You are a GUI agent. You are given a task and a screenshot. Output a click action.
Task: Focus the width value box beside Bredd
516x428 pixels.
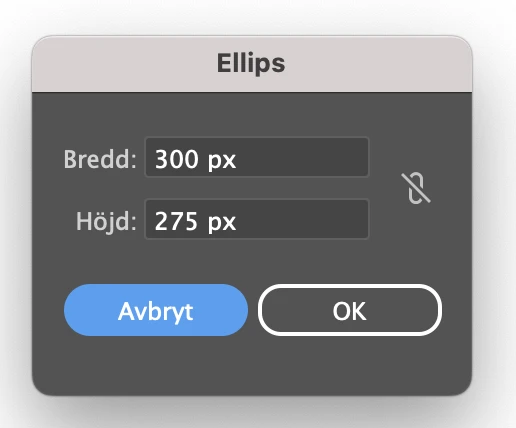point(257,157)
